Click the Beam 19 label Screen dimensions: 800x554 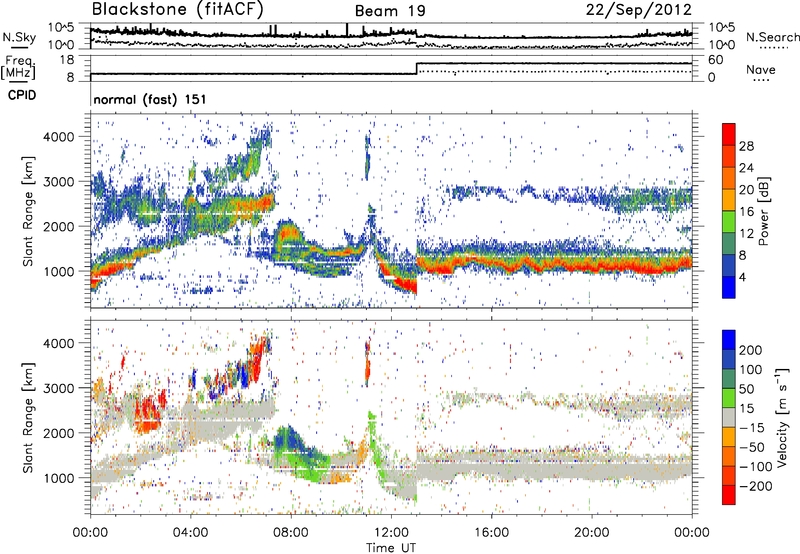coord(390,11)
